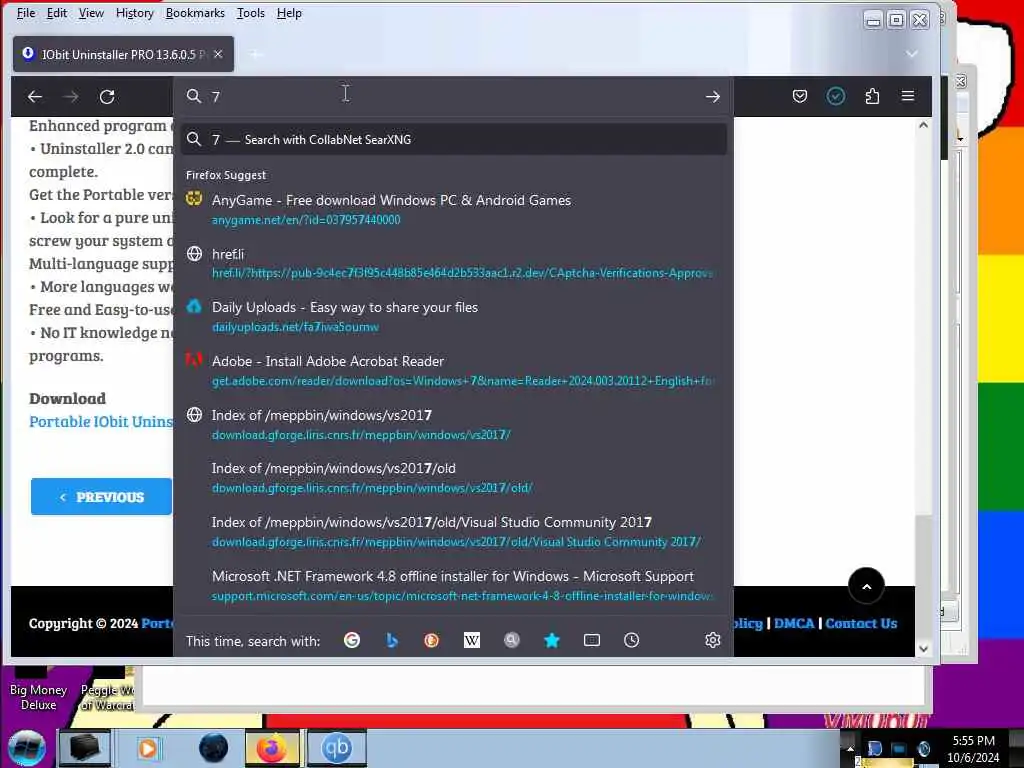Image resolution: width=1024 pixels, height=768 pixels.
Task: Search this time with Google
Action: pyautogui.click(x=352, y=641)
